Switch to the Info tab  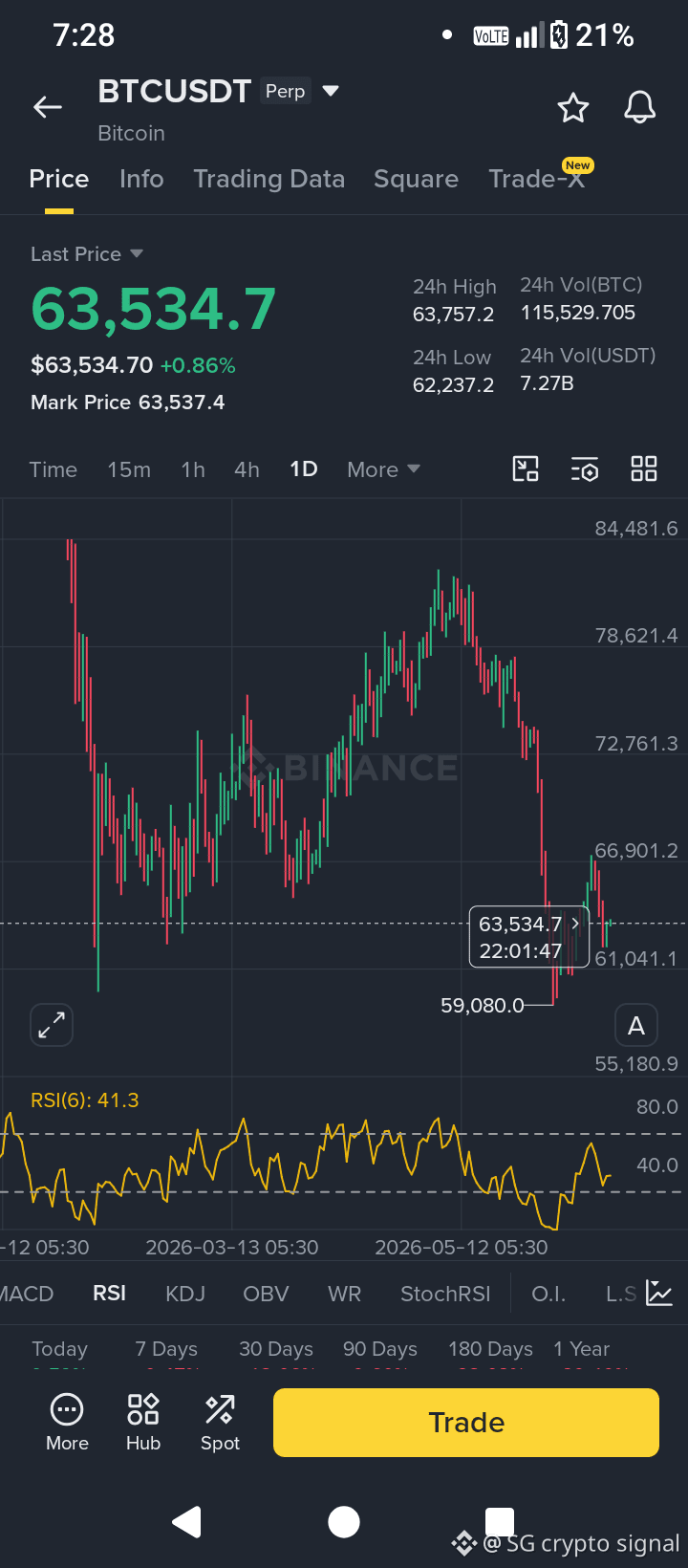click(141, 179)
